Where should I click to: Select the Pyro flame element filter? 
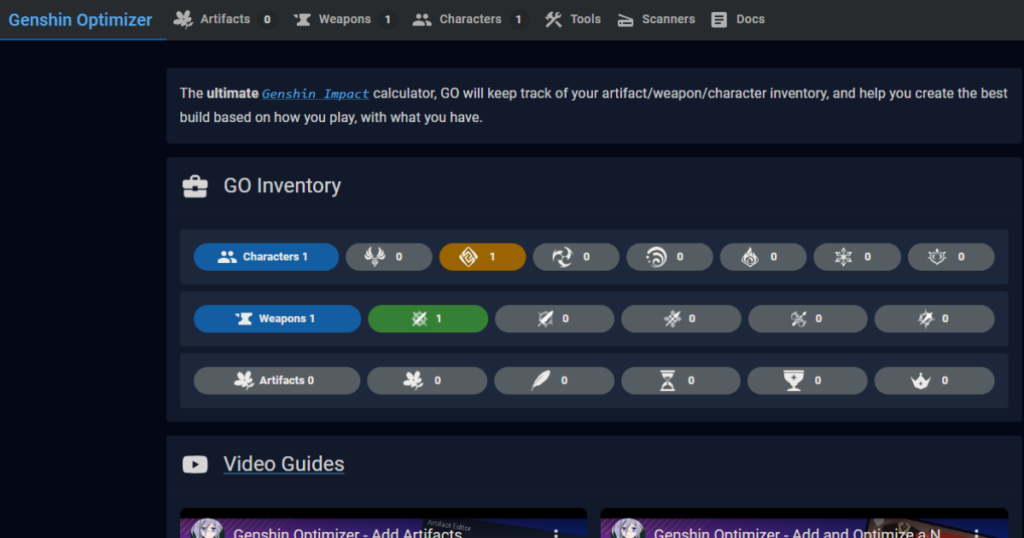(x=763, y=257)
